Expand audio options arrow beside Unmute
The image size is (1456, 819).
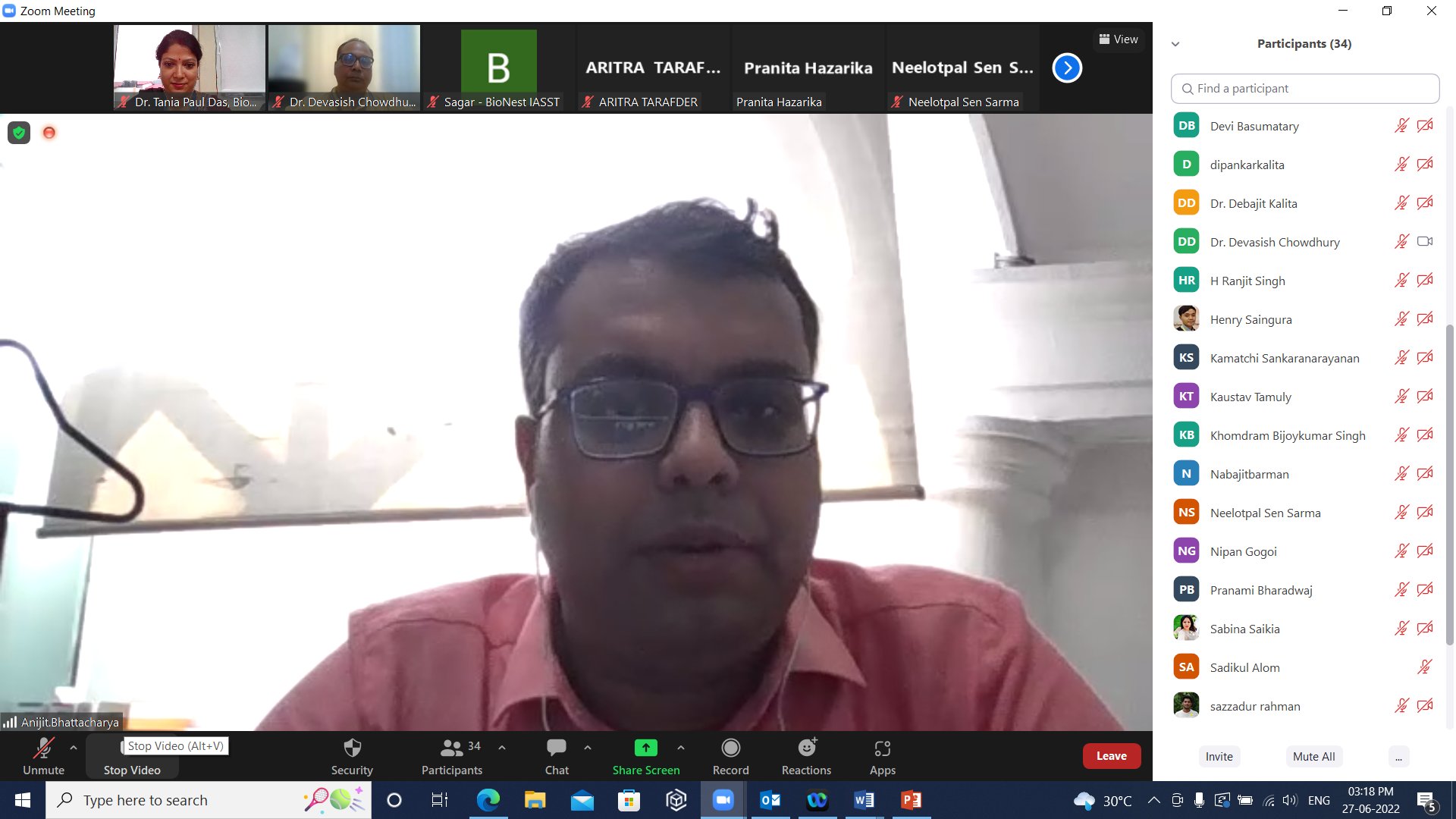(x=74, y=748)
